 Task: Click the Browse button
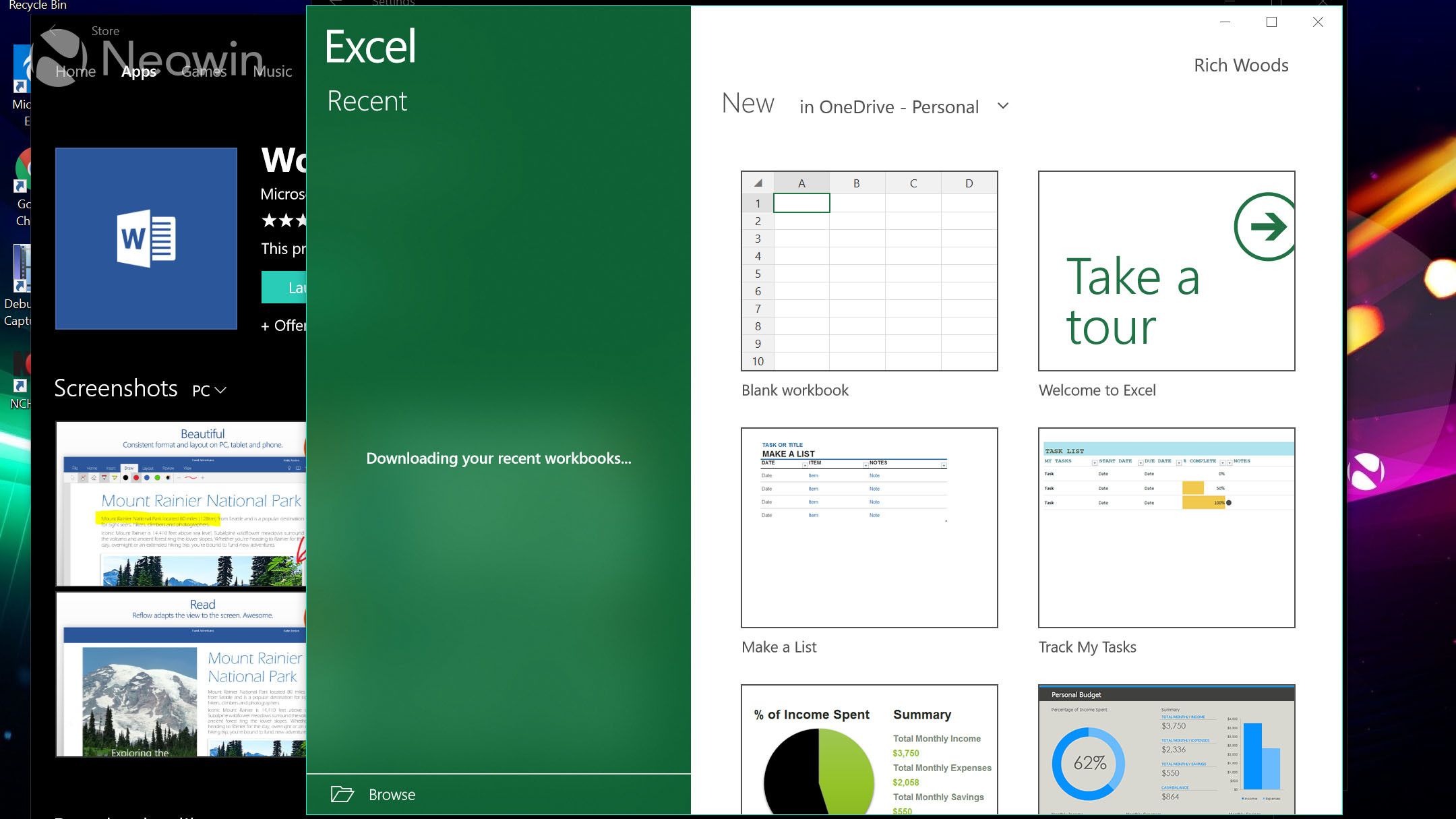(392, 795)
